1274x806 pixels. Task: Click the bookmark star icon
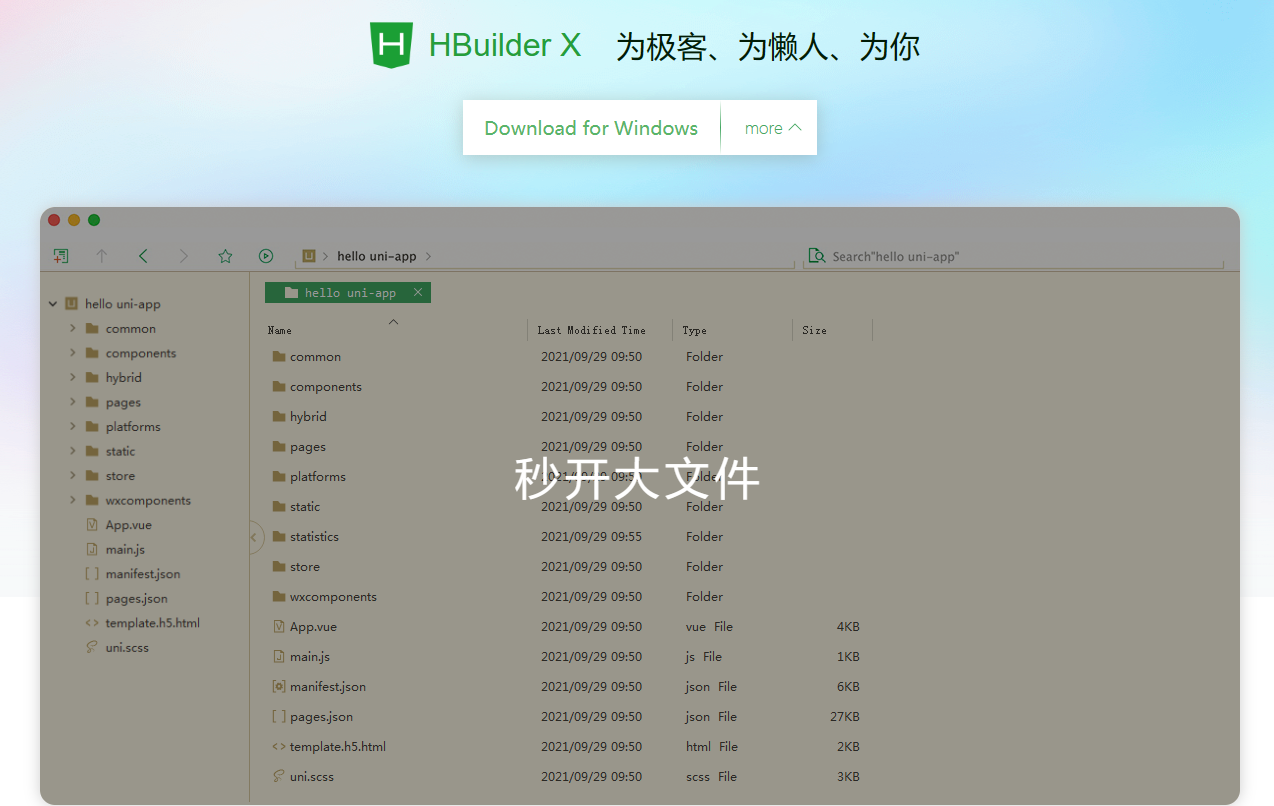point(225,256)
